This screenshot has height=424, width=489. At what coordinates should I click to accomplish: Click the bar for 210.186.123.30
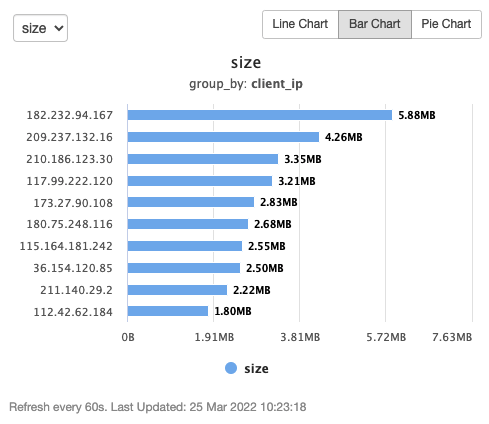pos(203,159)
